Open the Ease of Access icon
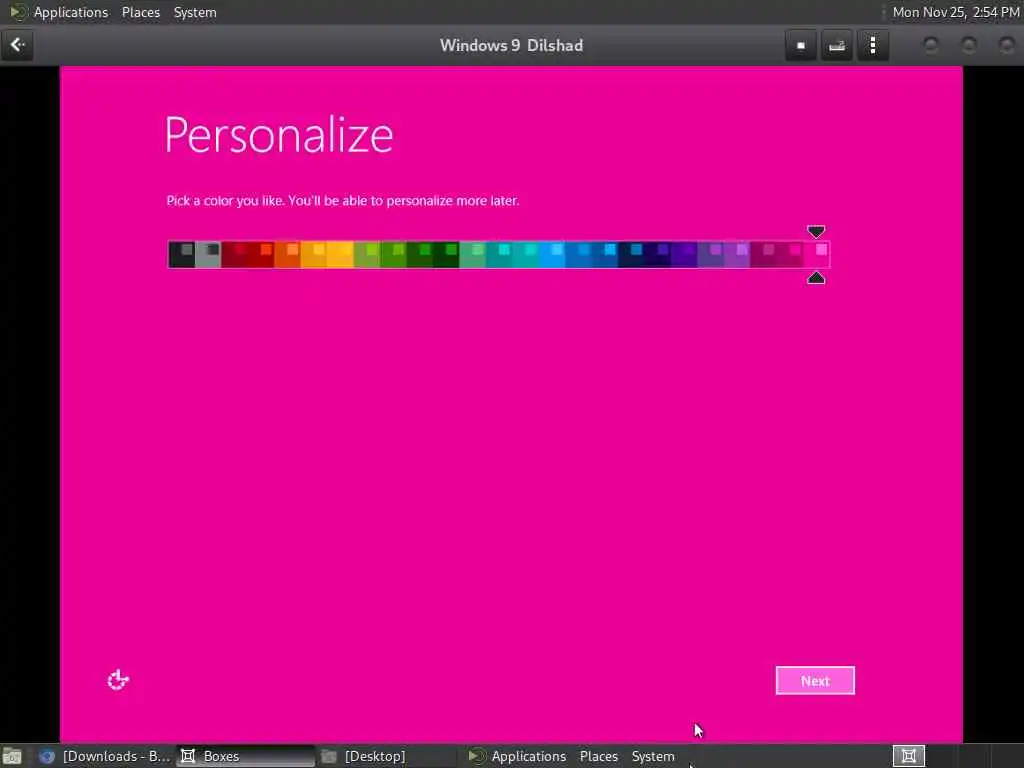 [x=118, y=680]
